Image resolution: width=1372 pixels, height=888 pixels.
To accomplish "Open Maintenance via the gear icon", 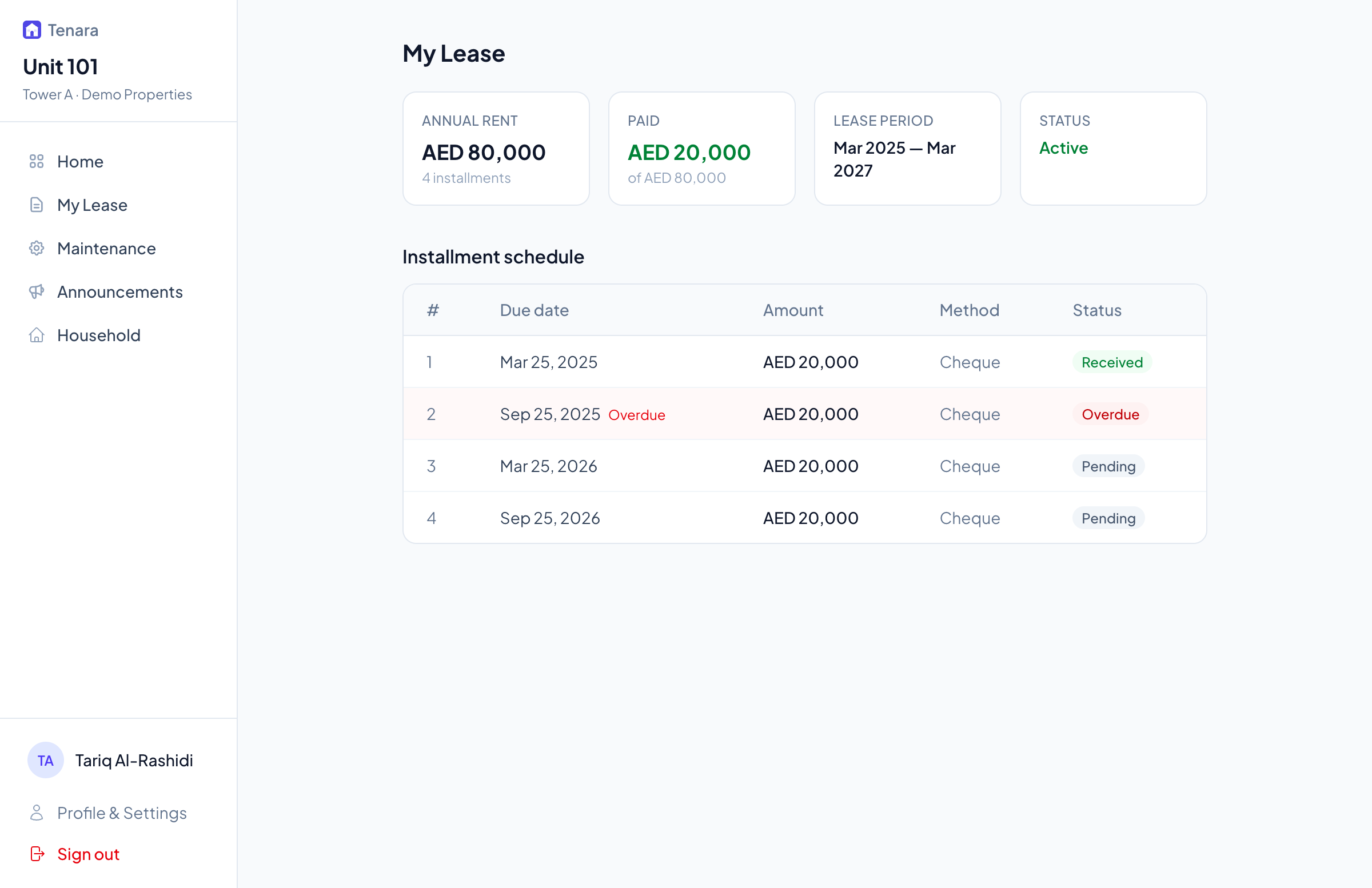I will pyautogui.click(x=37, y=248).
